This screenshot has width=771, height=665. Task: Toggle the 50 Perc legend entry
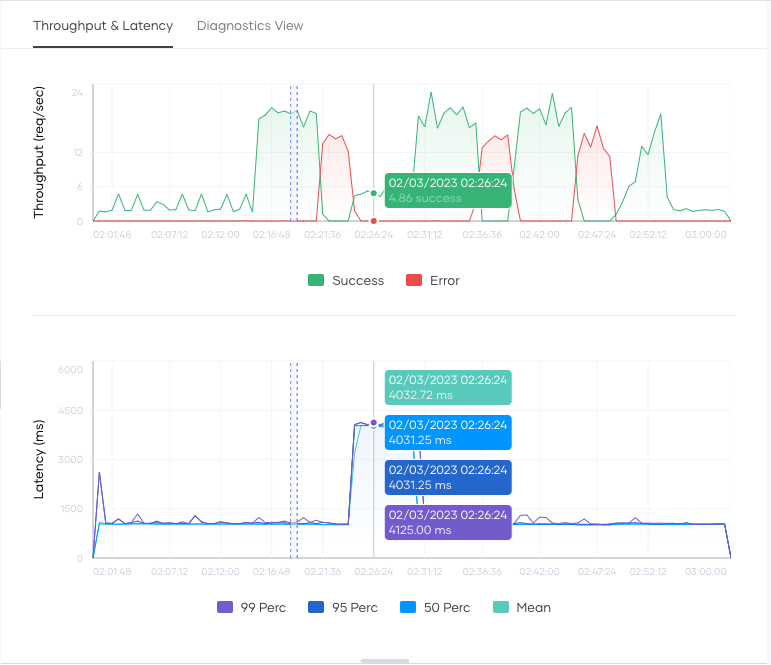tap(409, 607)
